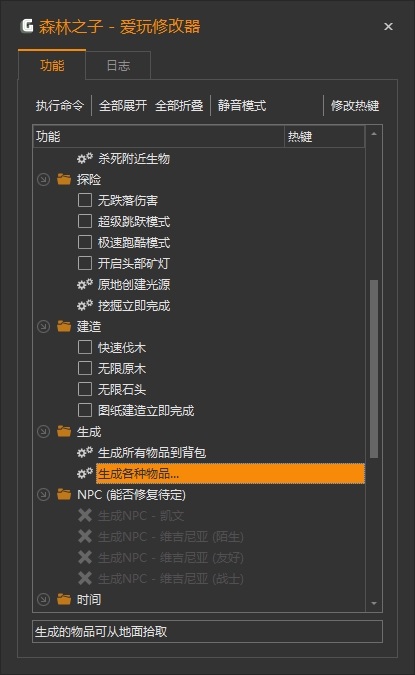Collapse the NPC group arrow
This screenshot has width=415, height=675.
pos(43,495)
